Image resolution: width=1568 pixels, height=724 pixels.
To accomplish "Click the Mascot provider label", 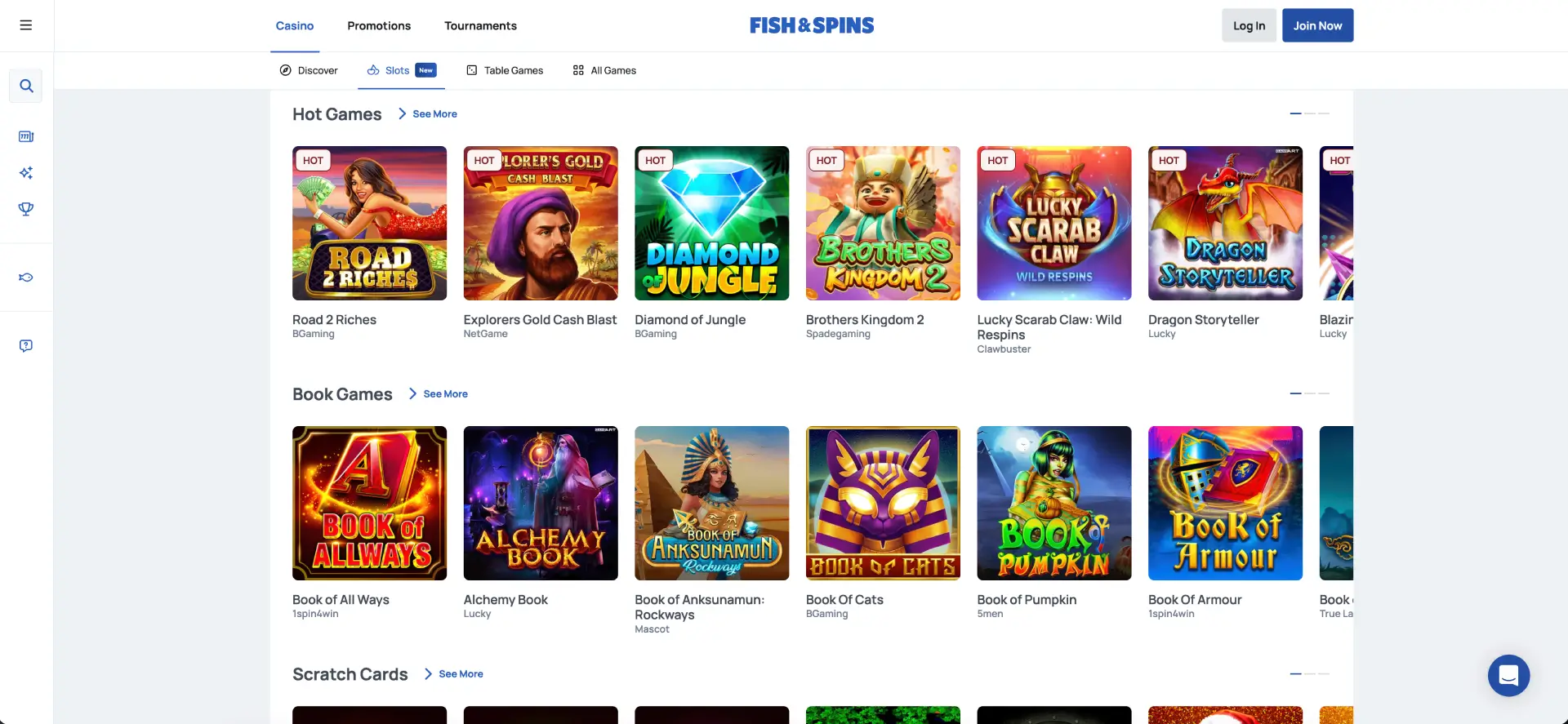I will pyautogui.click(x=652, y=629).
